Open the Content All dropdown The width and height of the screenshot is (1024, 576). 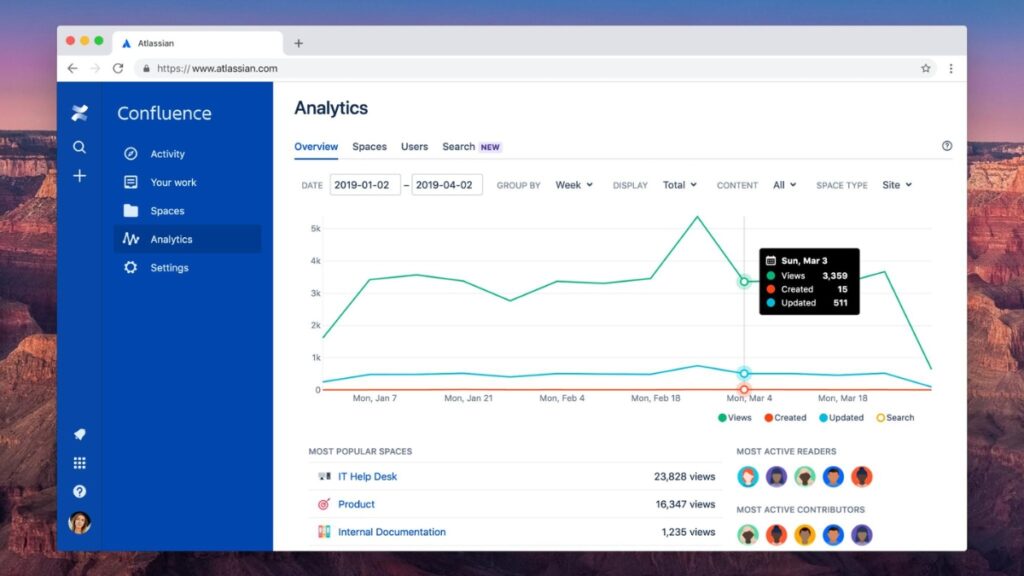click(784, 185)
